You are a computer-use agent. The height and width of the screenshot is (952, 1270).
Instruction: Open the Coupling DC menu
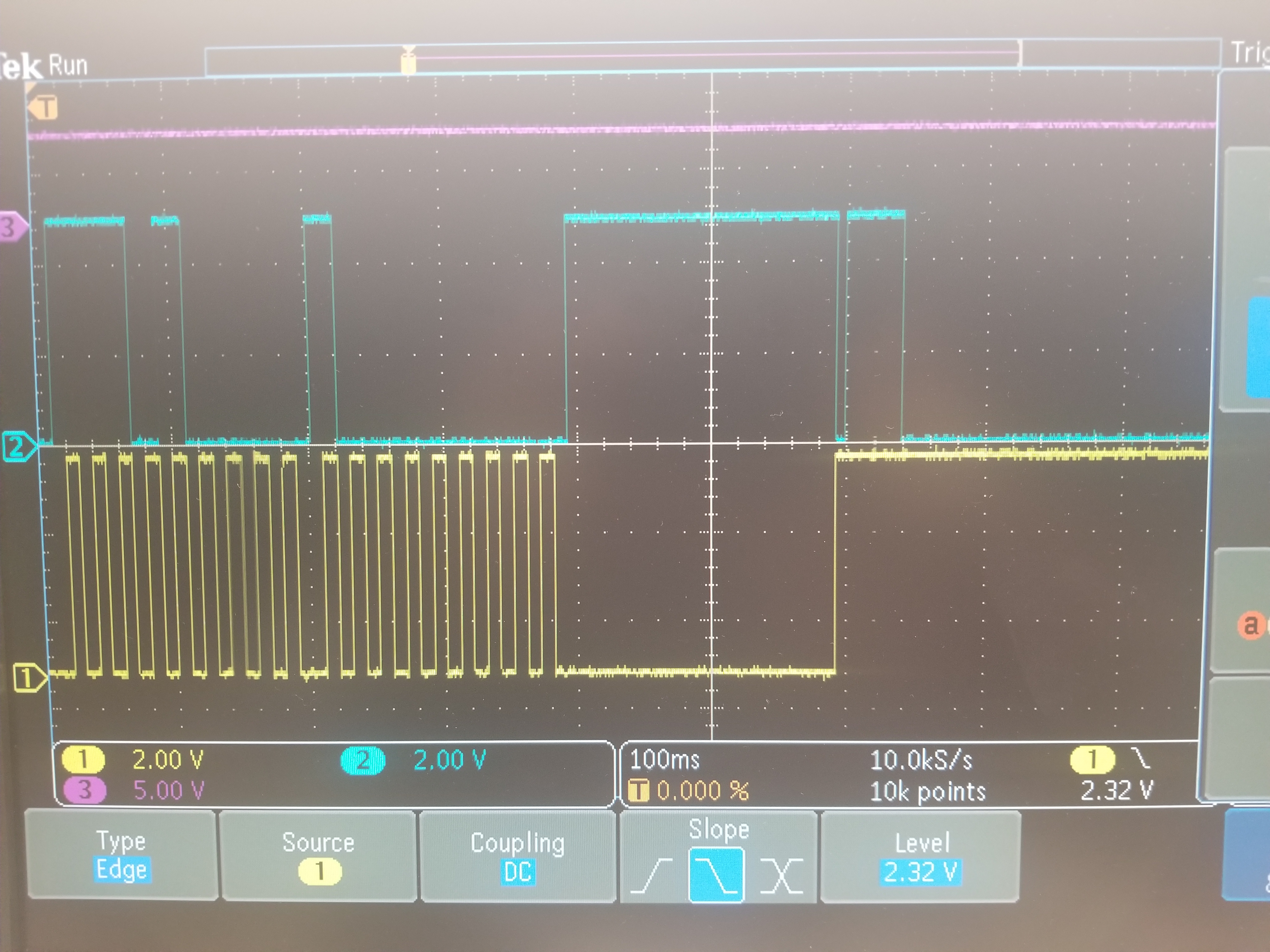coord(517,857)
